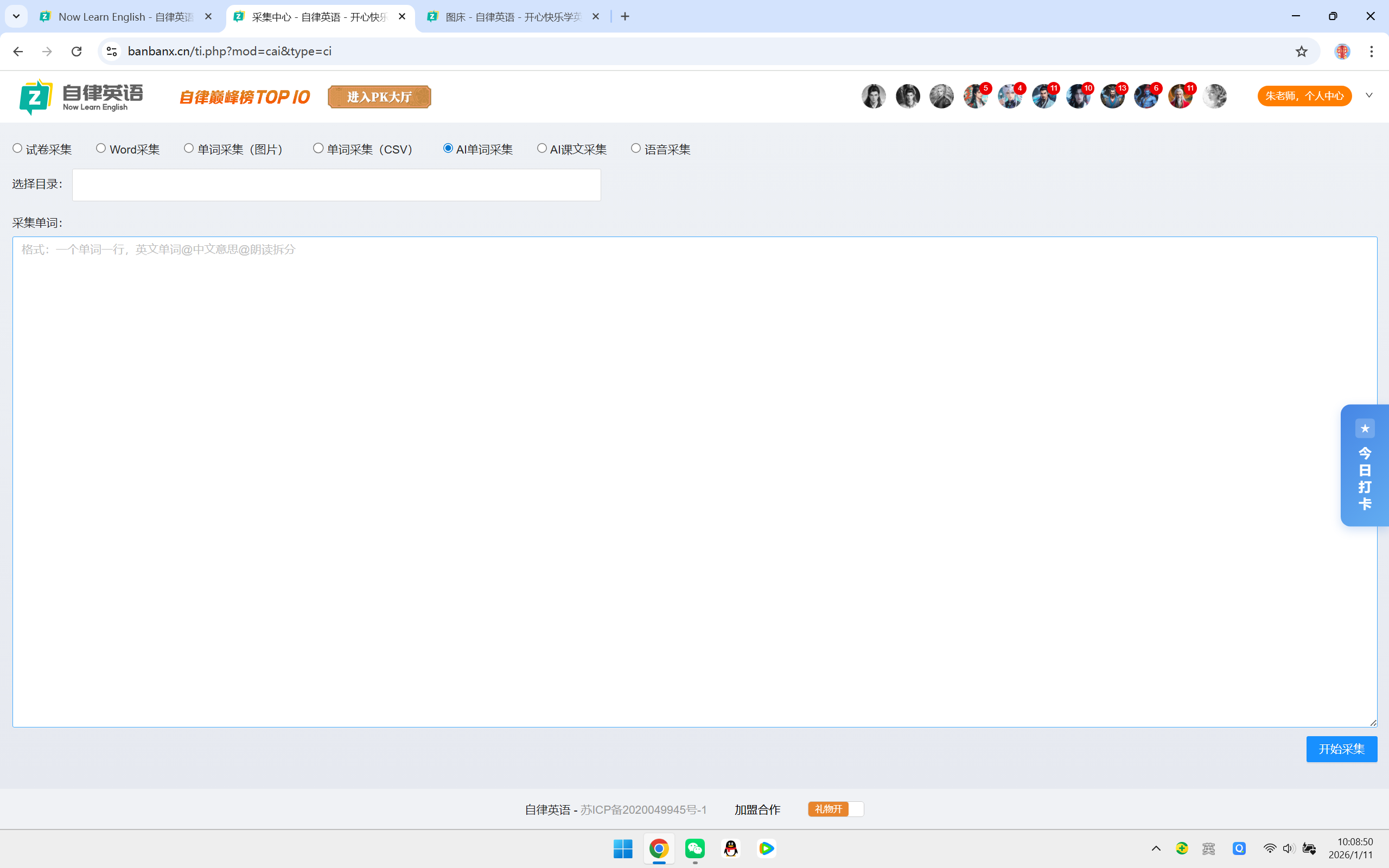The width and height of the screenshot is (1389, 868).
Task: Open WeChat from the taskbar
Action: click(x=694, y=848)
